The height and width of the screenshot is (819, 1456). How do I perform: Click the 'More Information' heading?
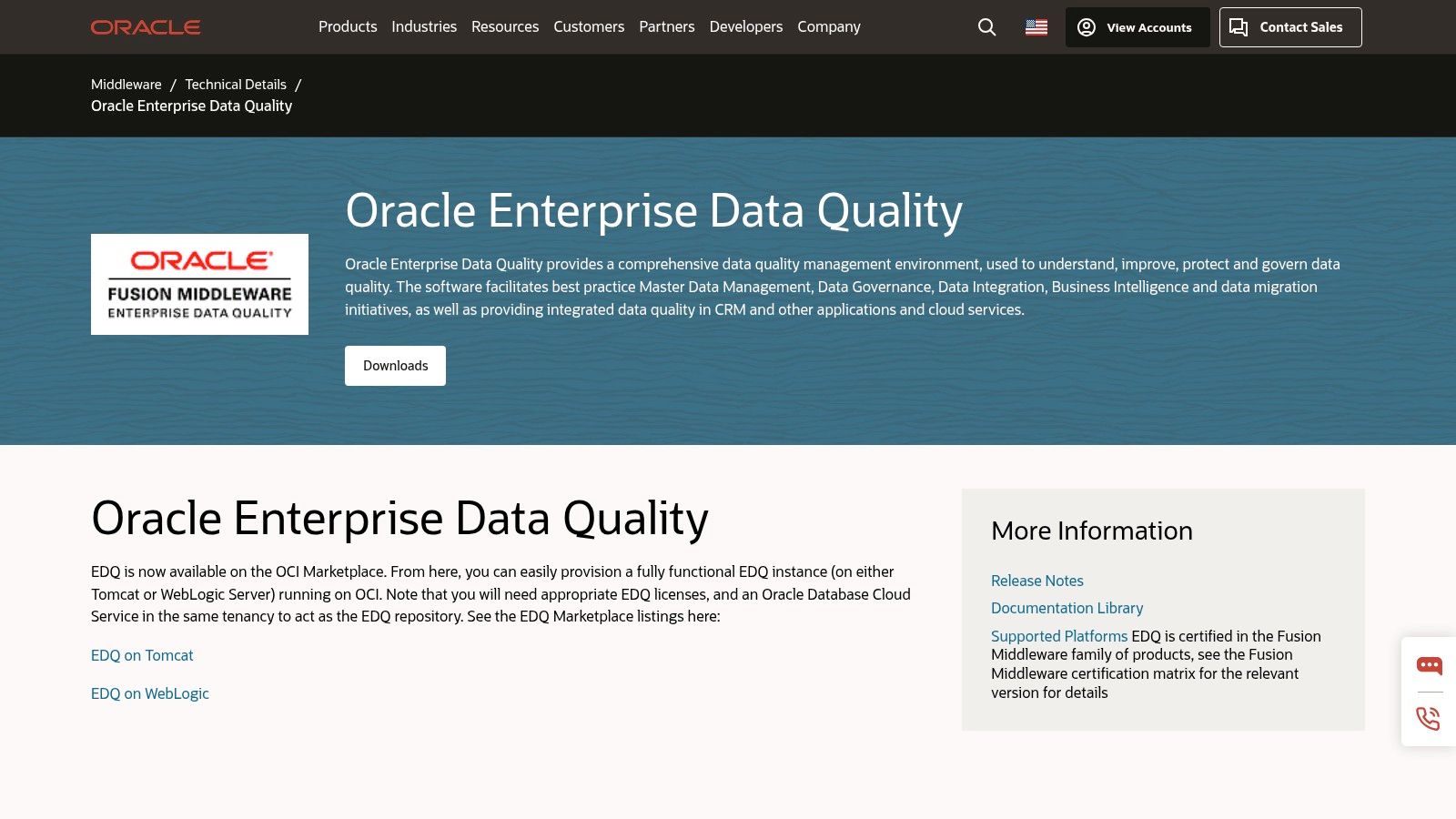[1092, 531]
